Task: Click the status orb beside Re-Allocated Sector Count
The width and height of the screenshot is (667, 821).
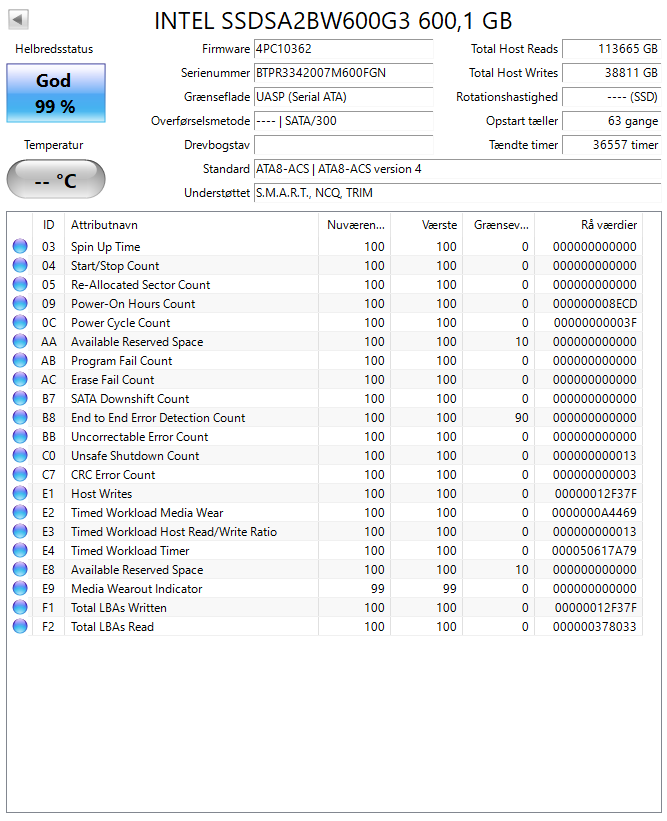Action: (20, 285)
